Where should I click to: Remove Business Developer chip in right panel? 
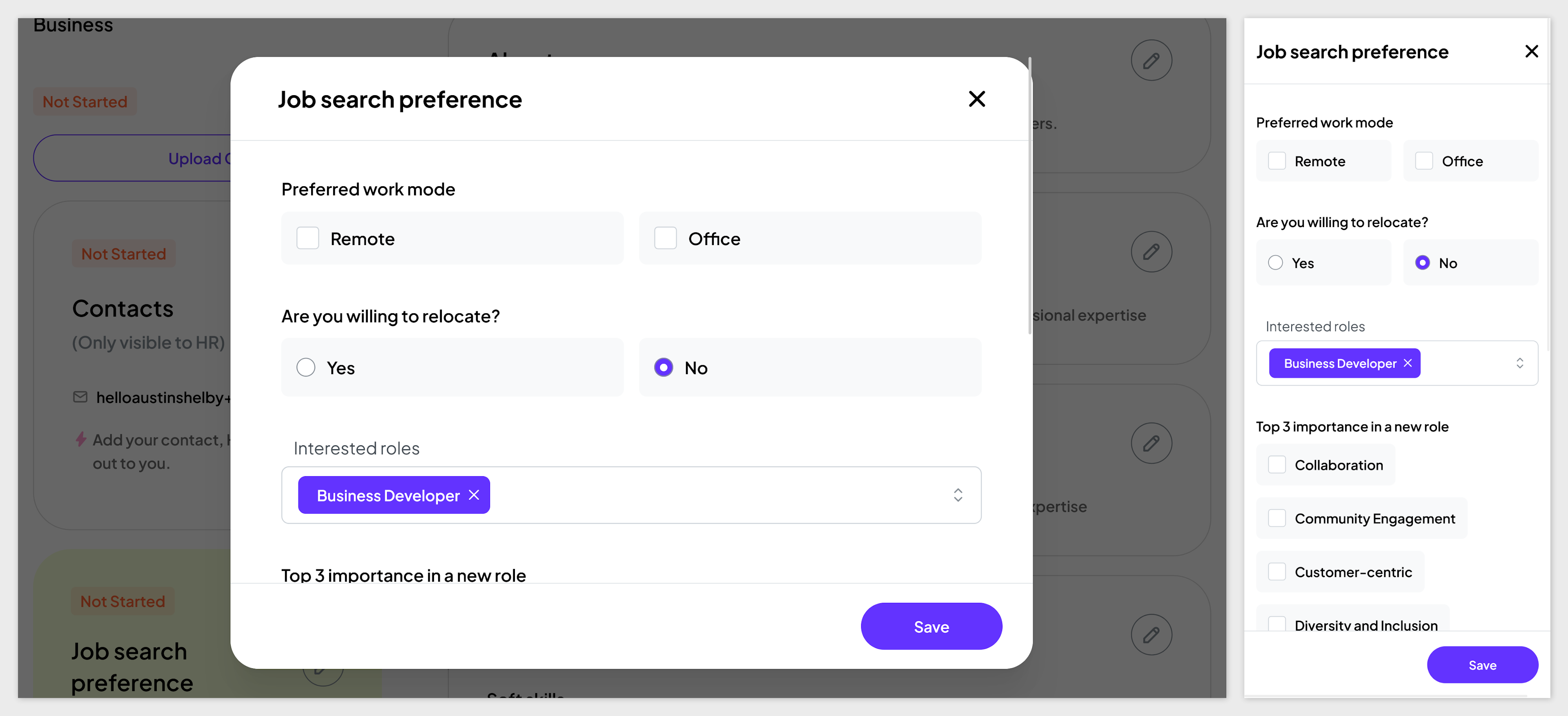coord(1407,363)
